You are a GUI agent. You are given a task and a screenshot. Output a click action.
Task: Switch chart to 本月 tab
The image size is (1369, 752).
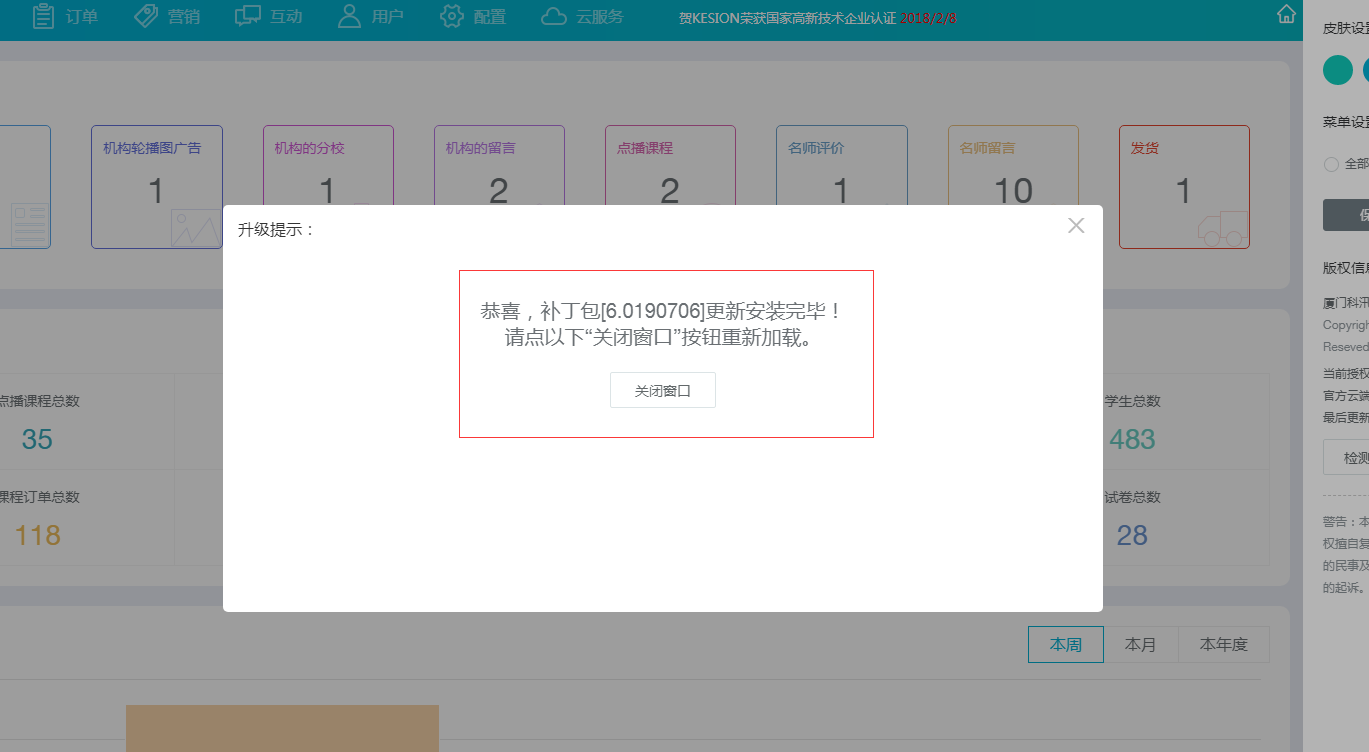(1140, 645)
